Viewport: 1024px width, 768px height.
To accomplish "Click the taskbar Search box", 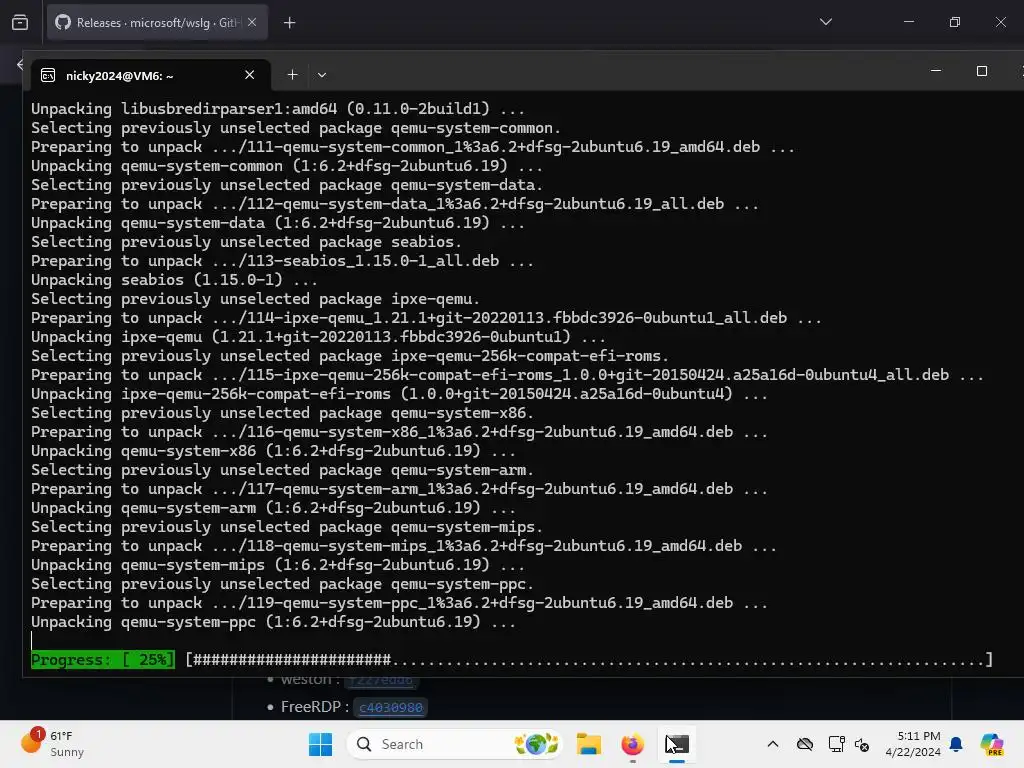I will tap(455, 744).
